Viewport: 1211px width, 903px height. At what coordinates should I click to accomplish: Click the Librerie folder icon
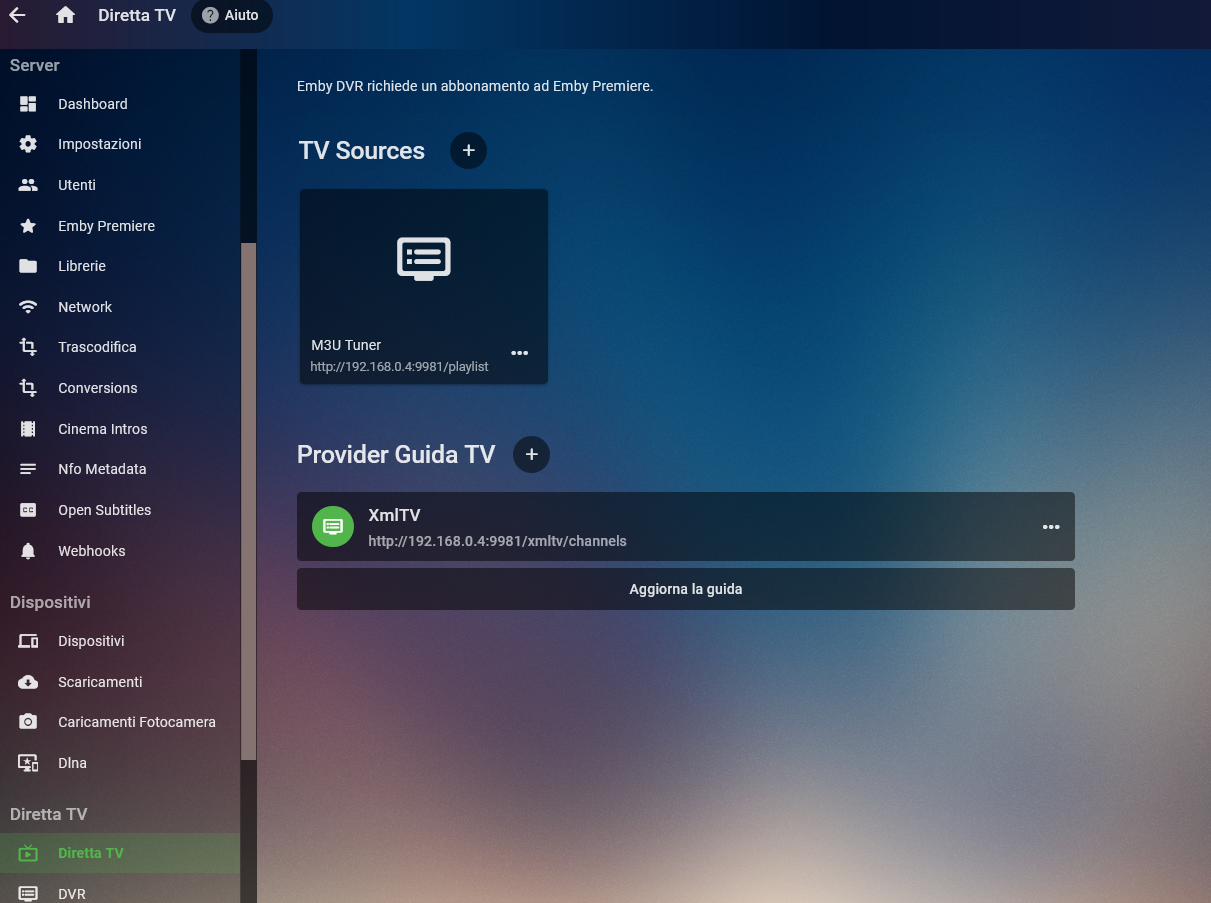click(28, 266)
